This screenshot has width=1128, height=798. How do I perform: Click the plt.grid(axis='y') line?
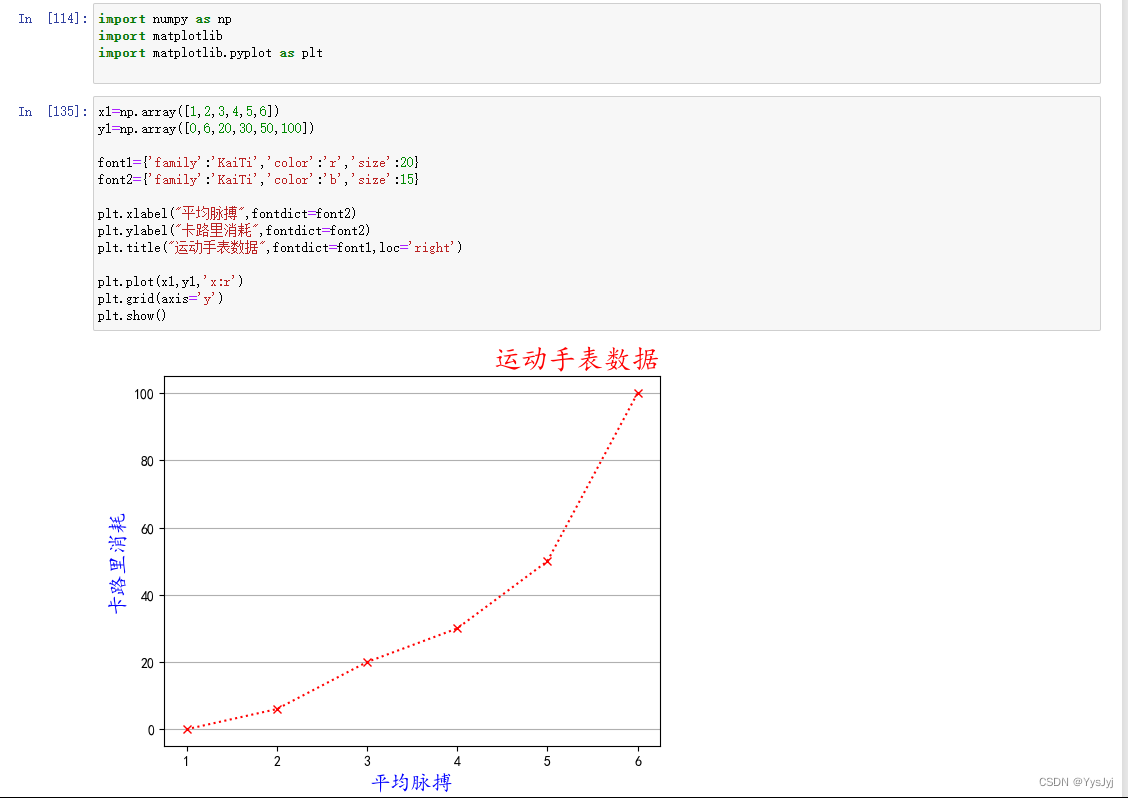coord(160,299)
